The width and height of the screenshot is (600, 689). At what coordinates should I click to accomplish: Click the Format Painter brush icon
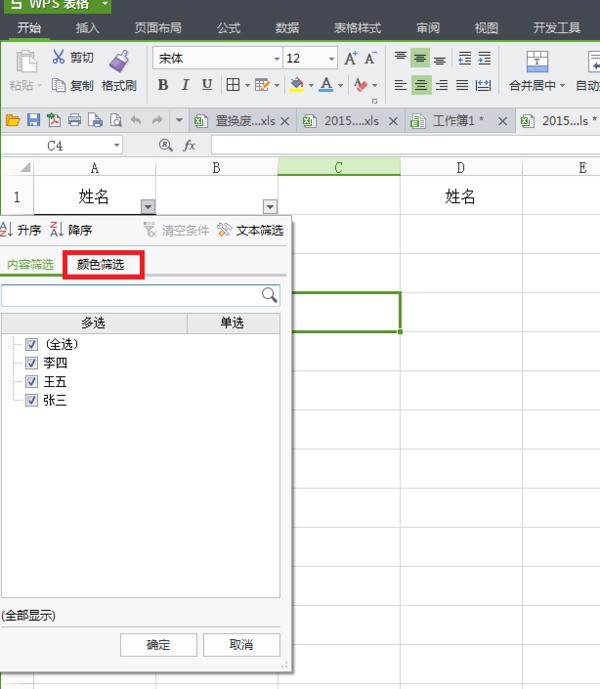coord(118,60)
